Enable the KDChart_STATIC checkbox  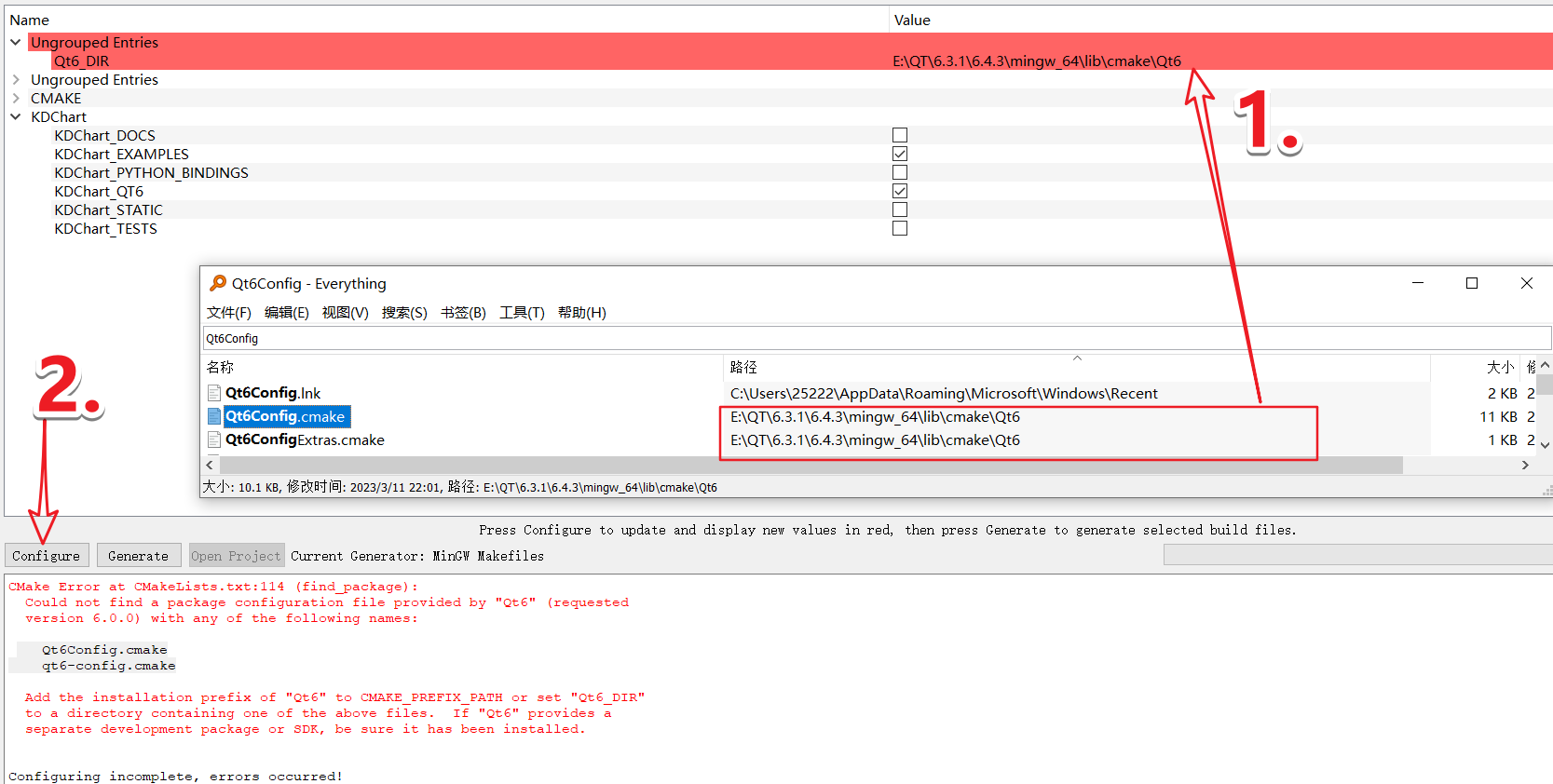(x=900, y=210)
